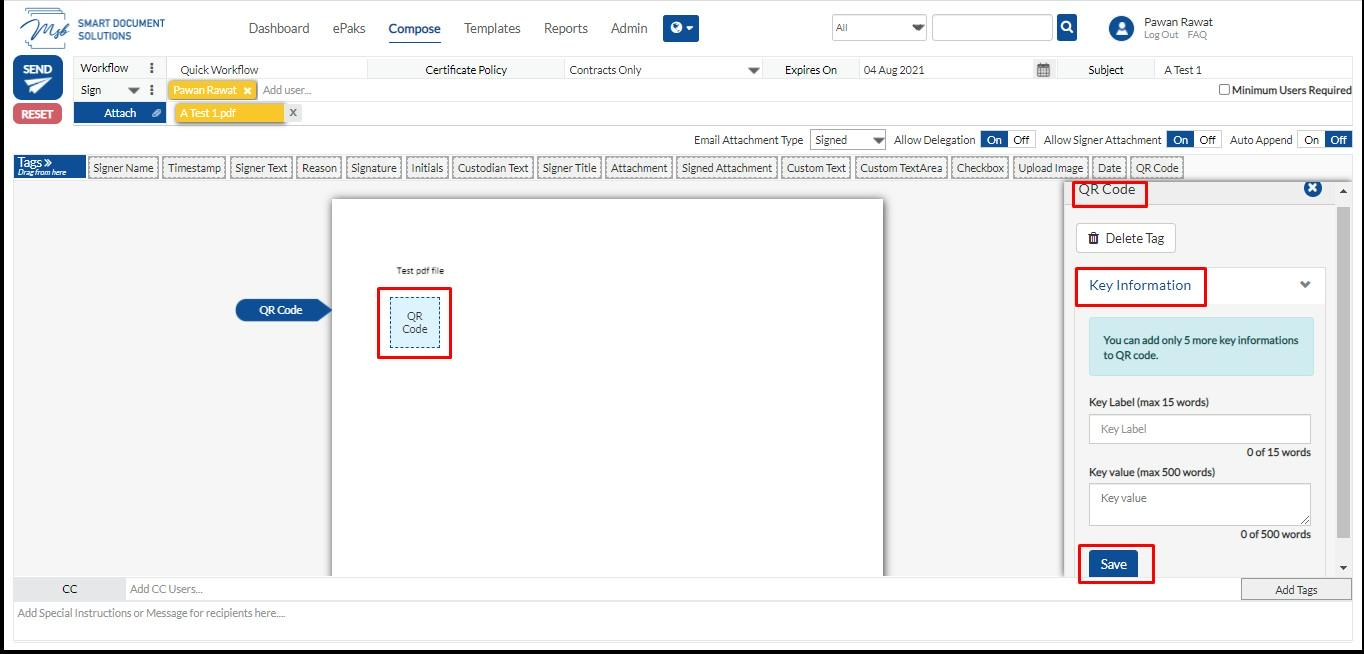Set Auto Append to On
This screenshot has width=1364, height=654.
coord(1312,140)
